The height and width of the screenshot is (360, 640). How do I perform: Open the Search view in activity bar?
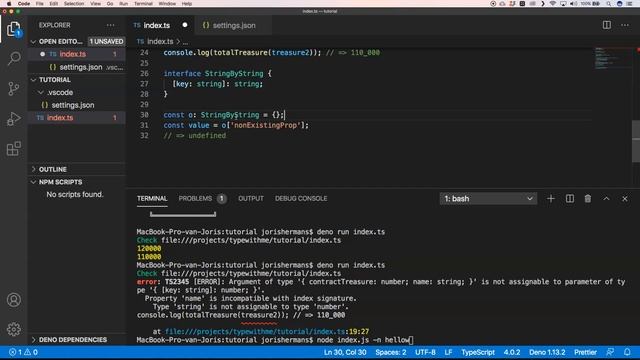click(13, 59)
